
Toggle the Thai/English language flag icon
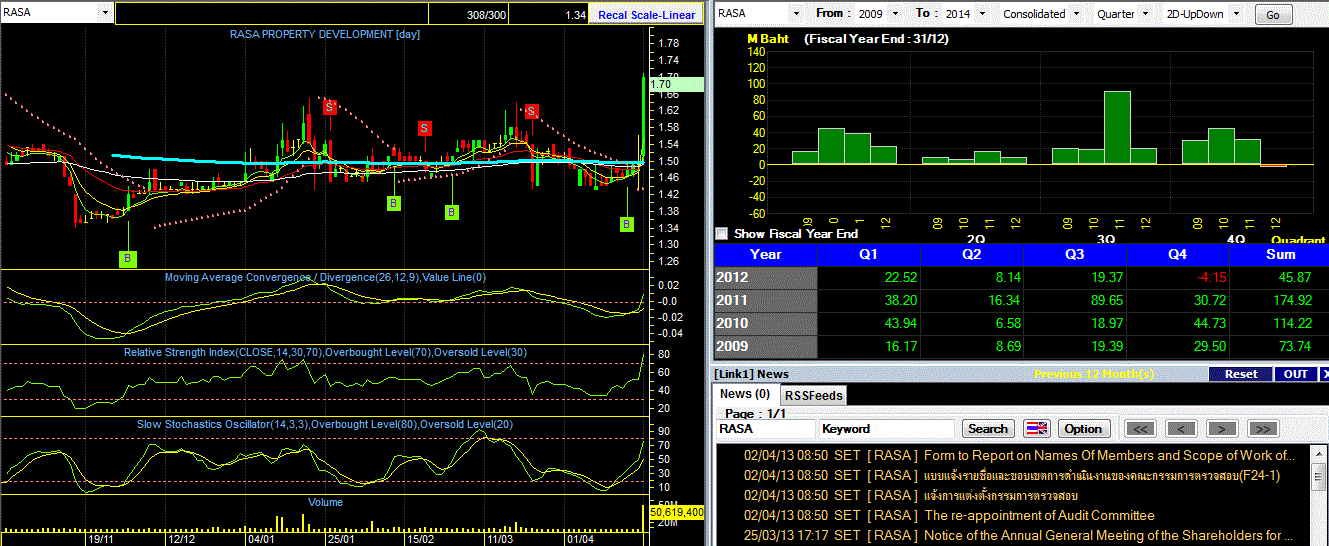(1037, 428)
